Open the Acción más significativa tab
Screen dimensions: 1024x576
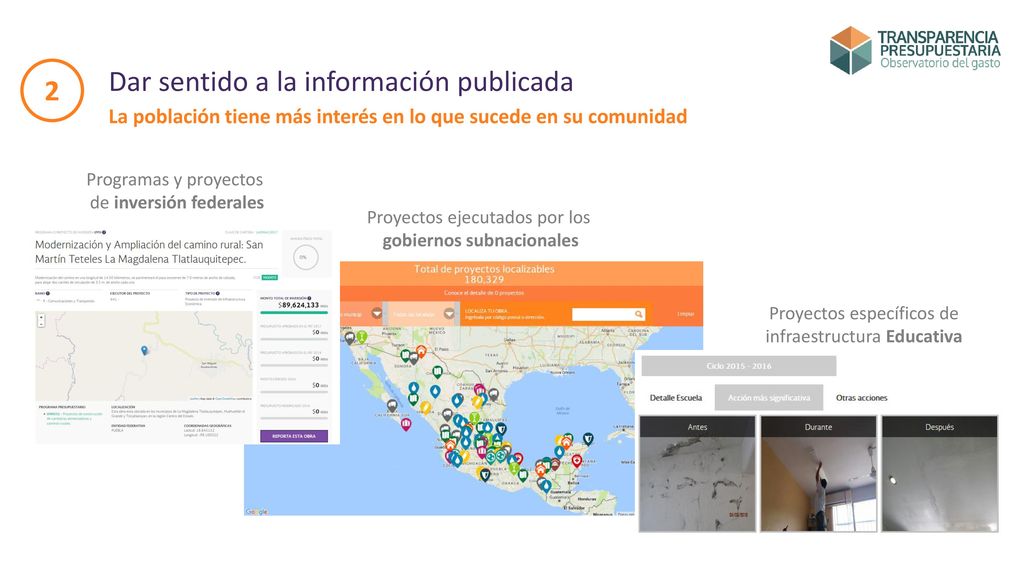tap(769, 398)
